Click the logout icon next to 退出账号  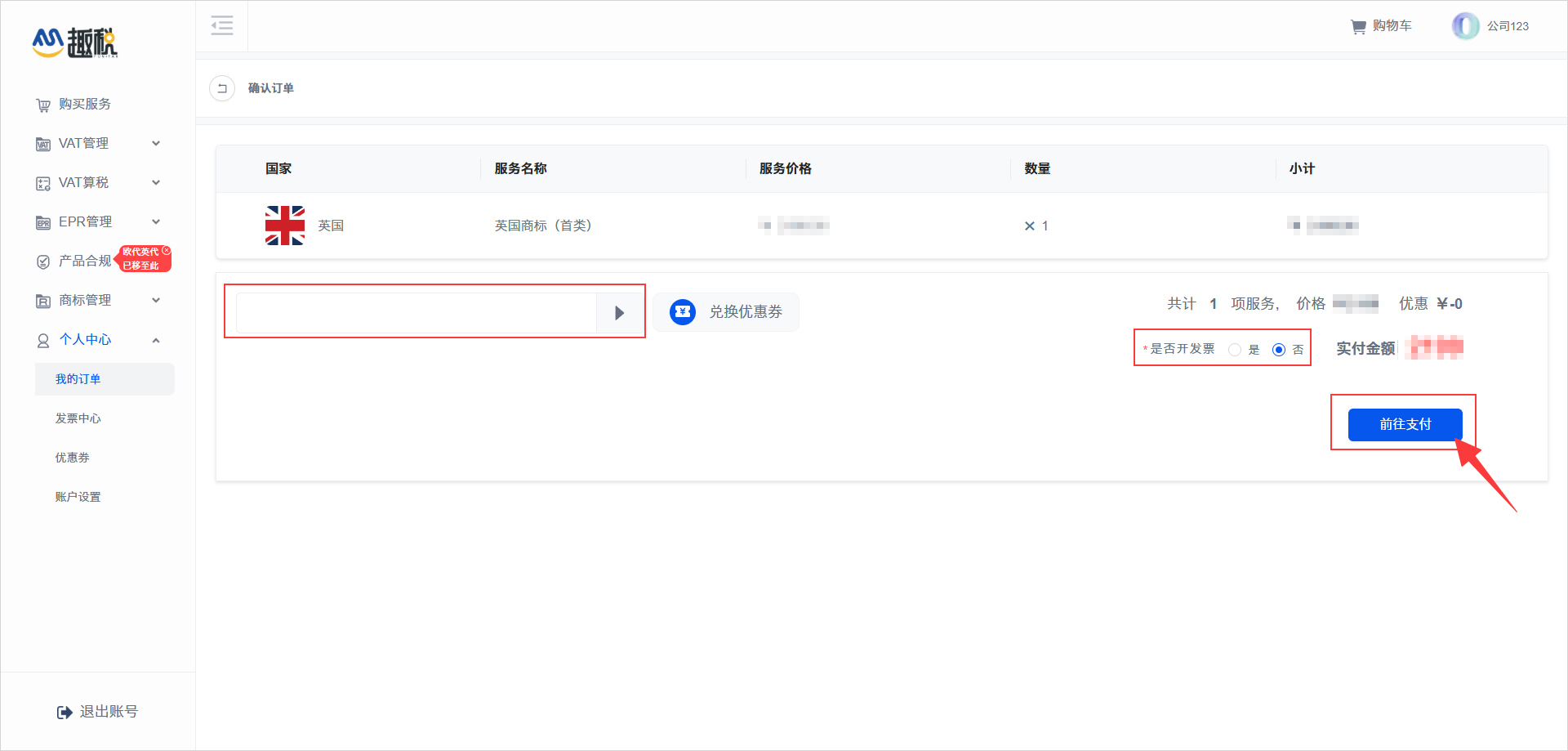[65, 711]
